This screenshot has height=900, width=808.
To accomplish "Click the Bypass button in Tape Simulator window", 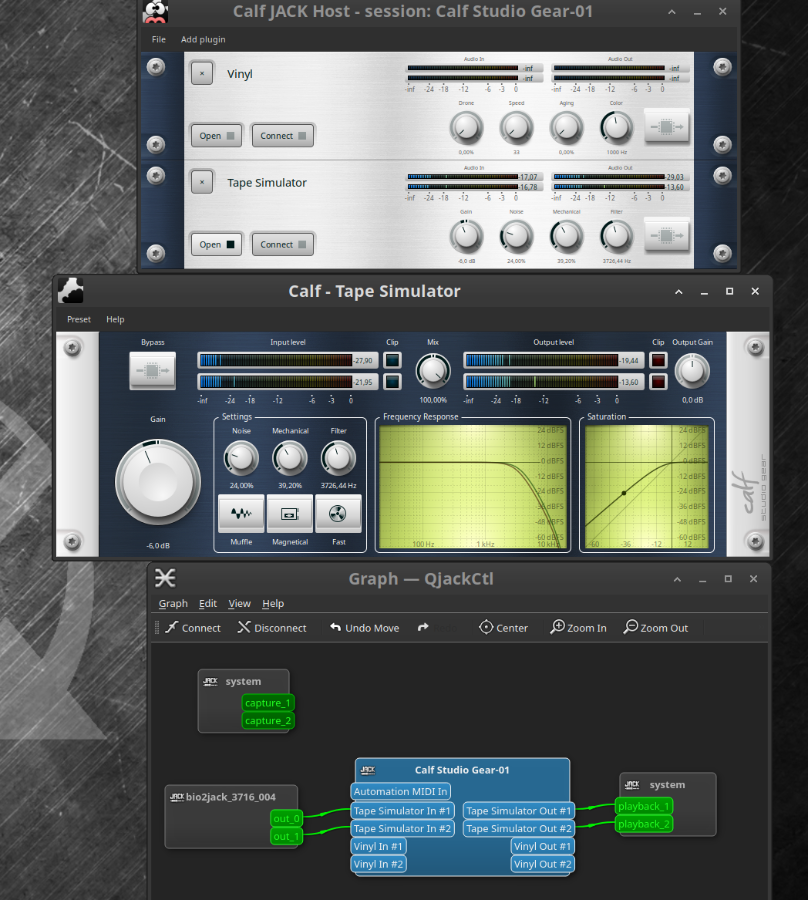I will pyautogui.click(x=153, y=371).
